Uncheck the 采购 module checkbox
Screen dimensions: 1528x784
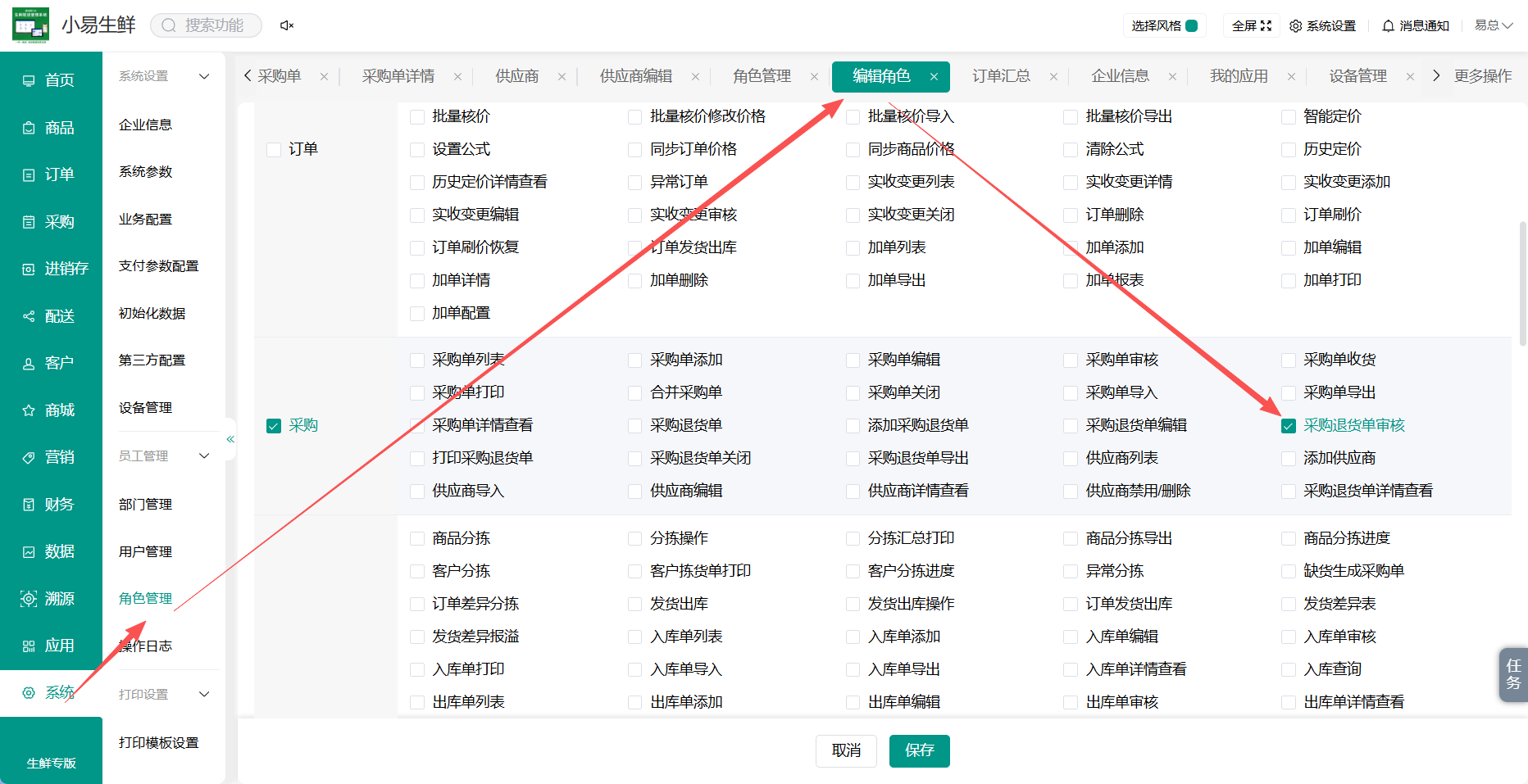[x=274, y=426]
